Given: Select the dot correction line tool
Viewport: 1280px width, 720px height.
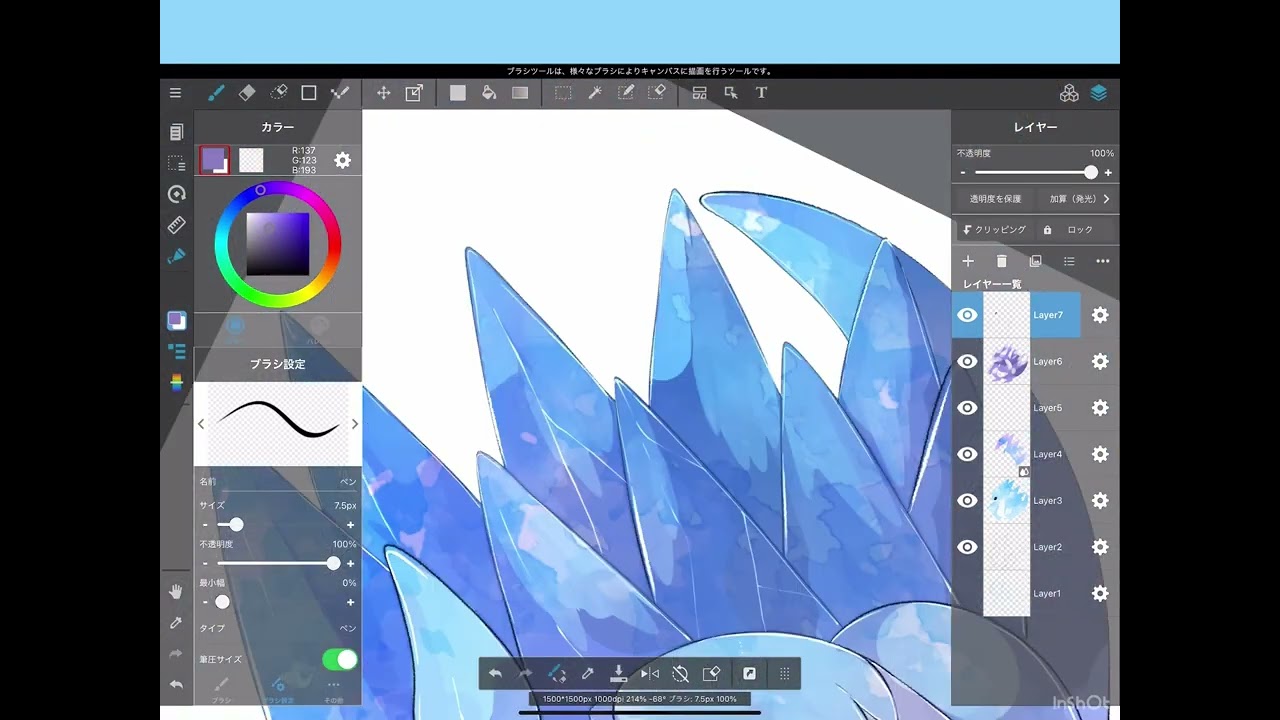Looking at the screenshot, I should [x=340, y=93].
